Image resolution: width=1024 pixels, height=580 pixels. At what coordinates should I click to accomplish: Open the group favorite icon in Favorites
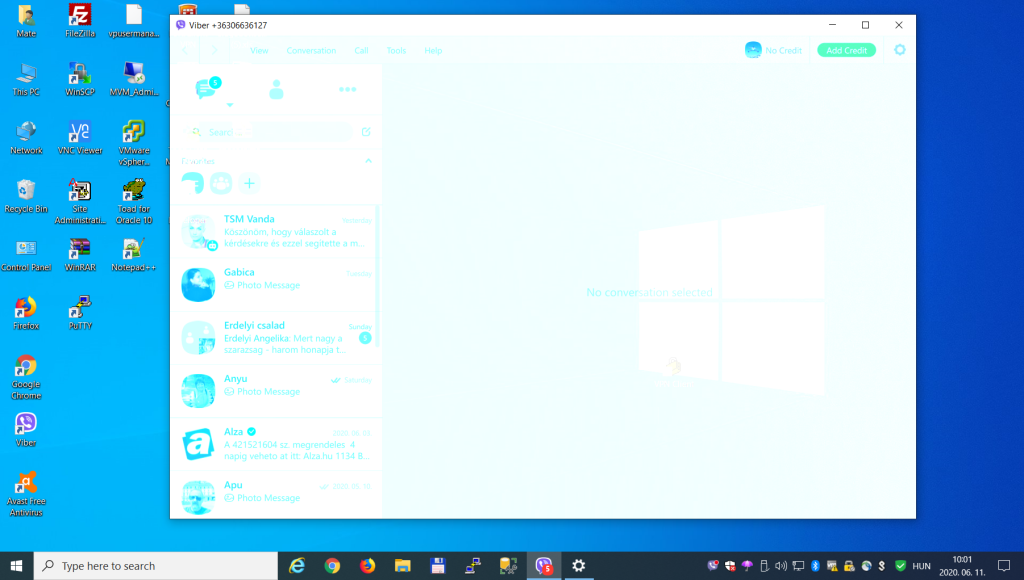tap(221, 183)
